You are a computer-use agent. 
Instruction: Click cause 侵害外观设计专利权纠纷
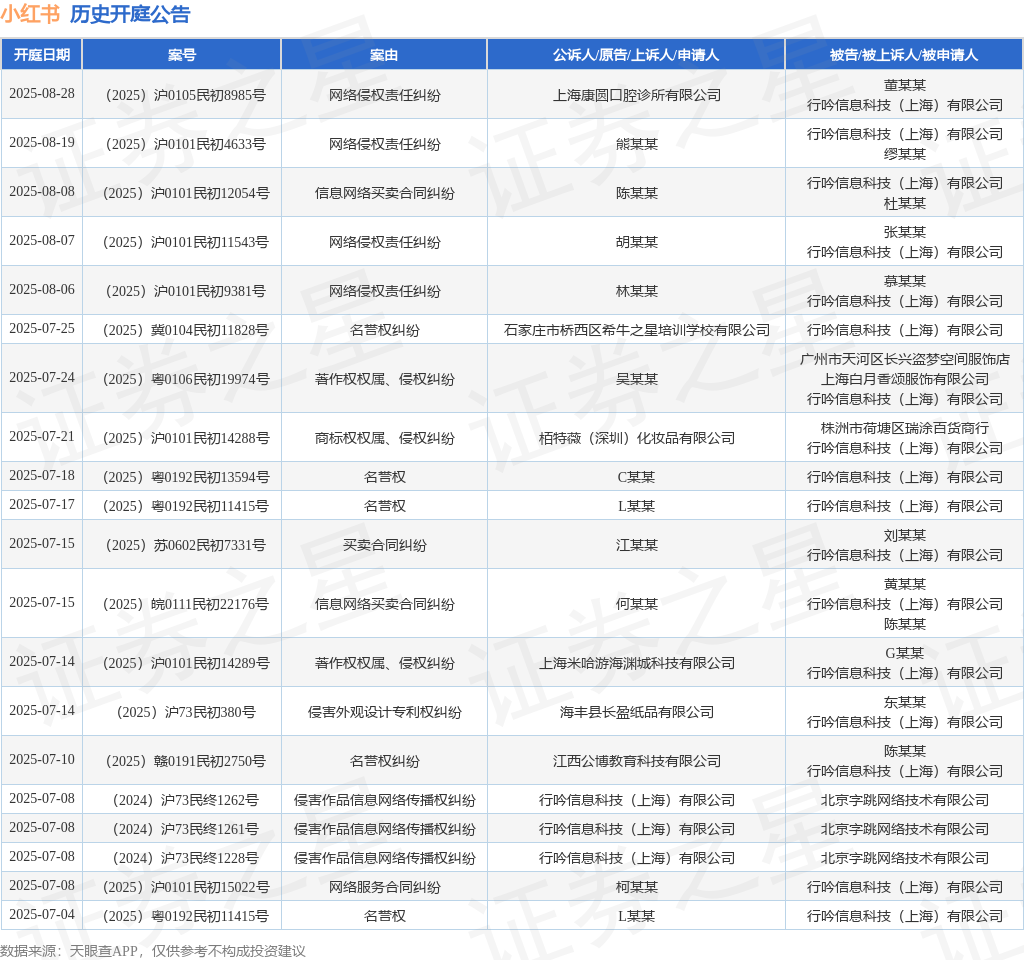click(x=384, y=712)
